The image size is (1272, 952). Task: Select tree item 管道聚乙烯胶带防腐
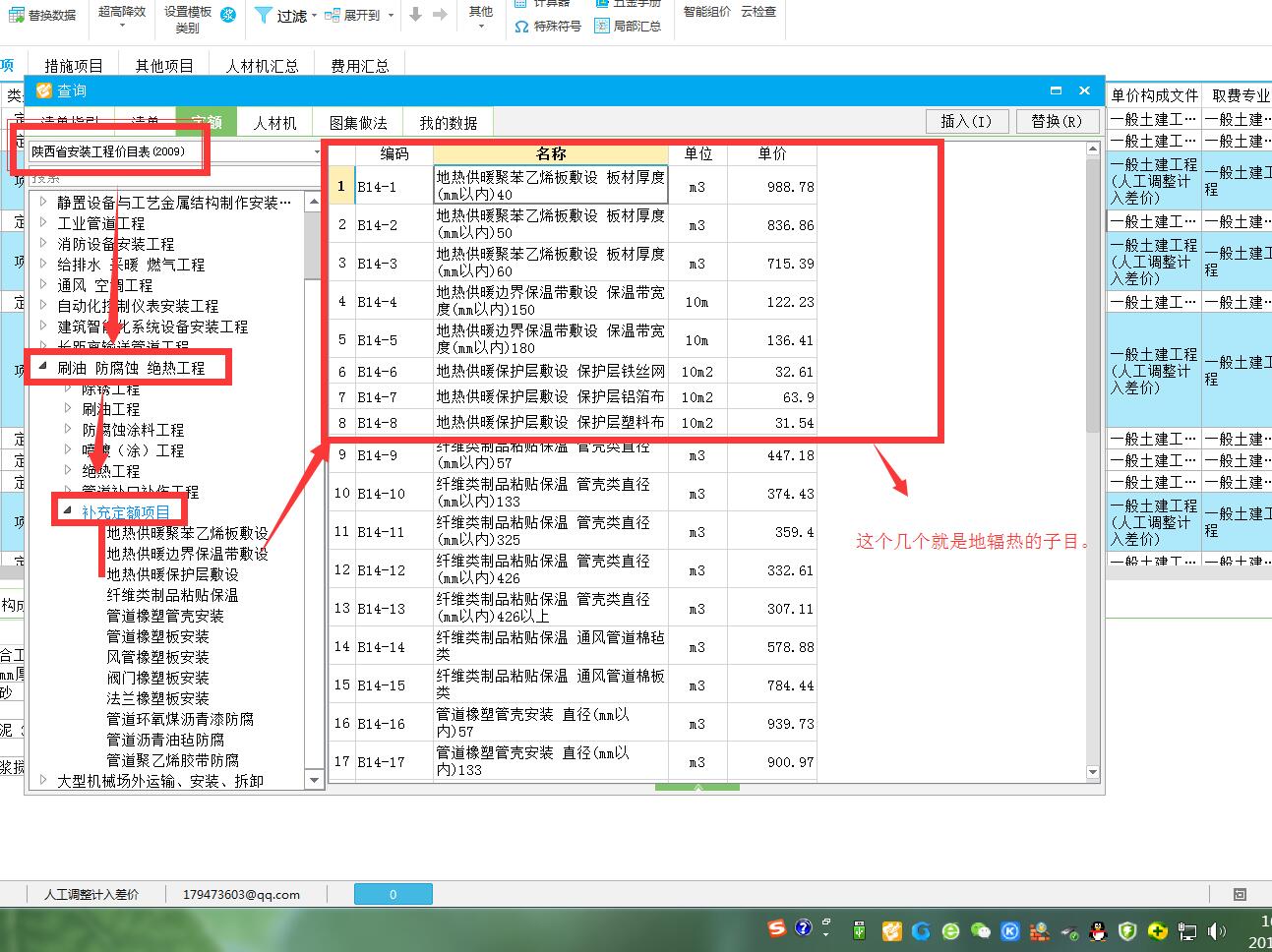coord(172,759)
